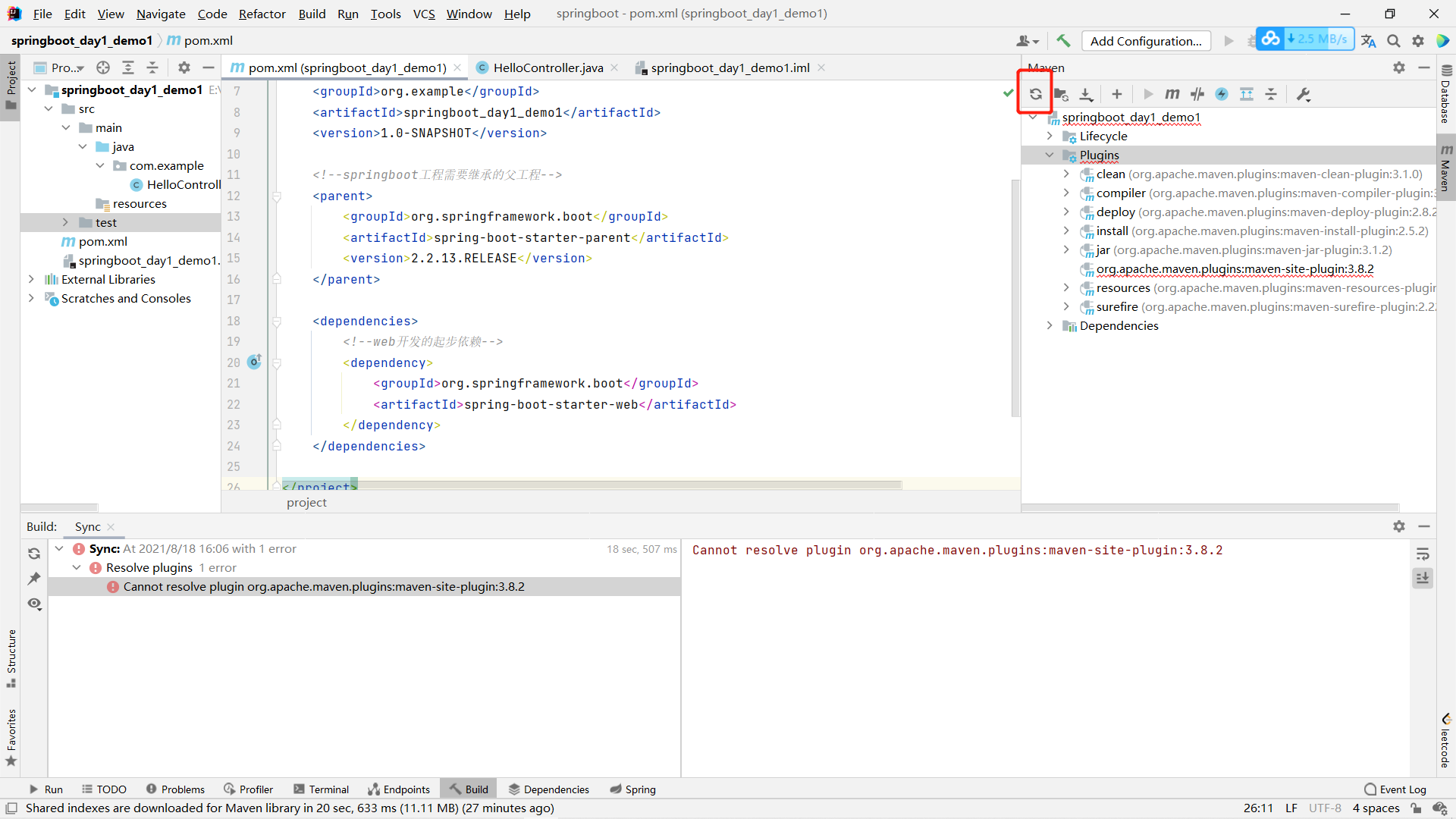Open Project panel options gear
Screen dimensions: 1456x819
coord(184,67)
